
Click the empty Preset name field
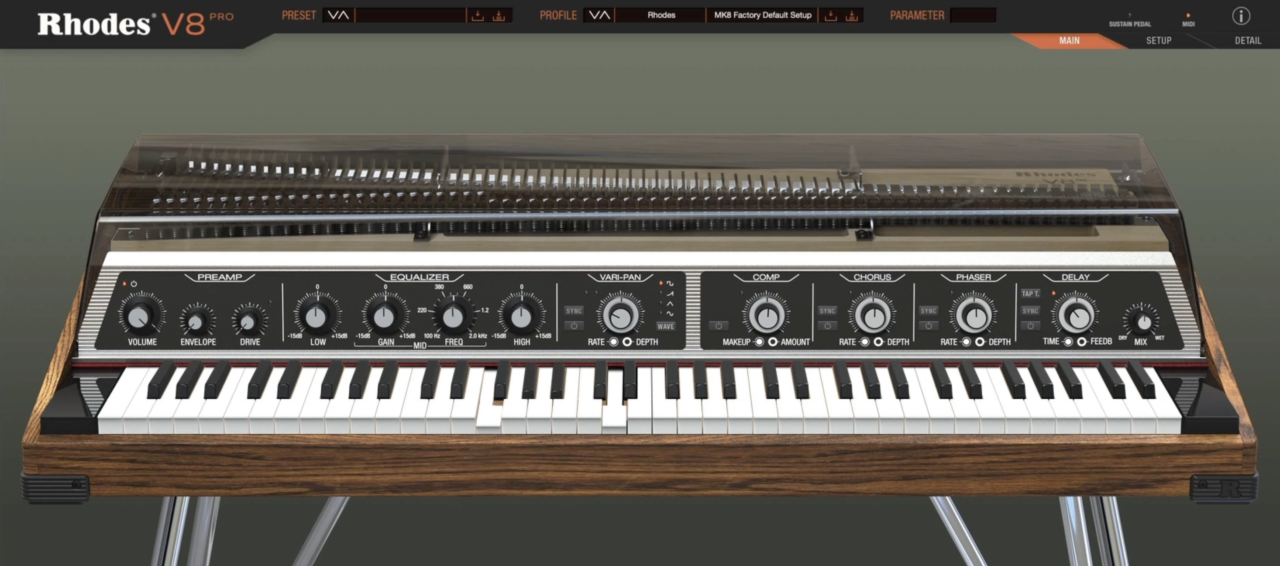pyautogui.click(x=410, y=15)
